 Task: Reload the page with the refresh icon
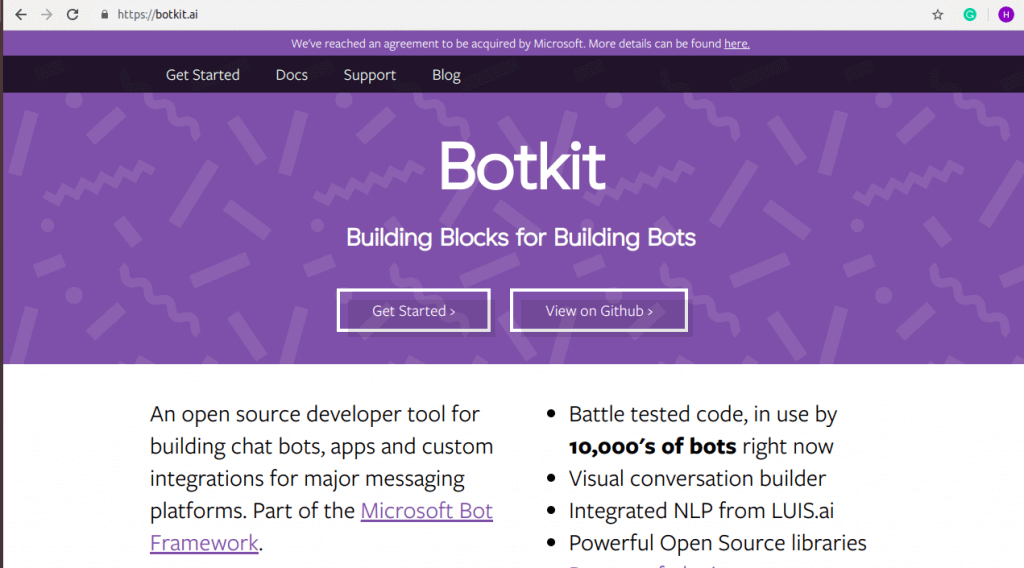[72, 14]
